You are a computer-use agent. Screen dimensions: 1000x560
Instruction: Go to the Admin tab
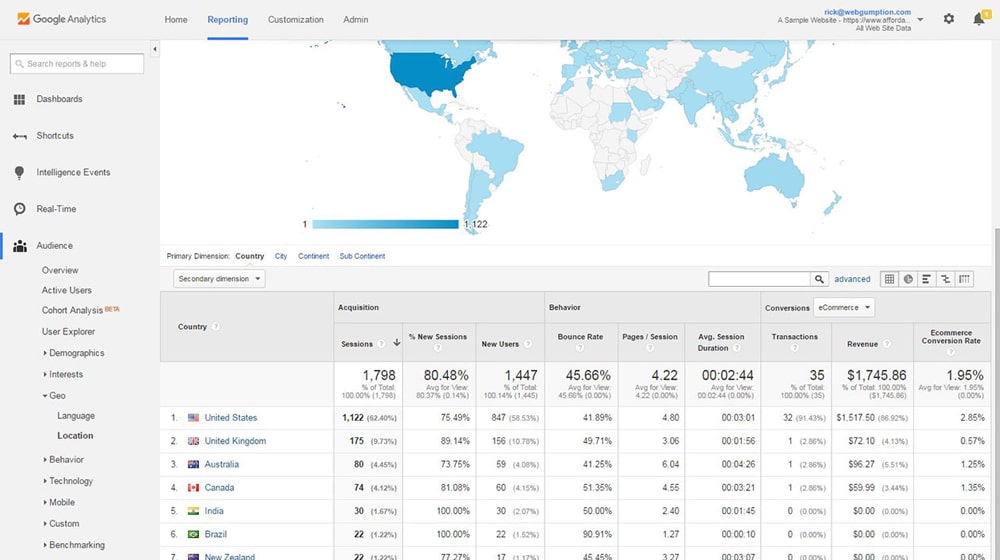pos(355,20)
